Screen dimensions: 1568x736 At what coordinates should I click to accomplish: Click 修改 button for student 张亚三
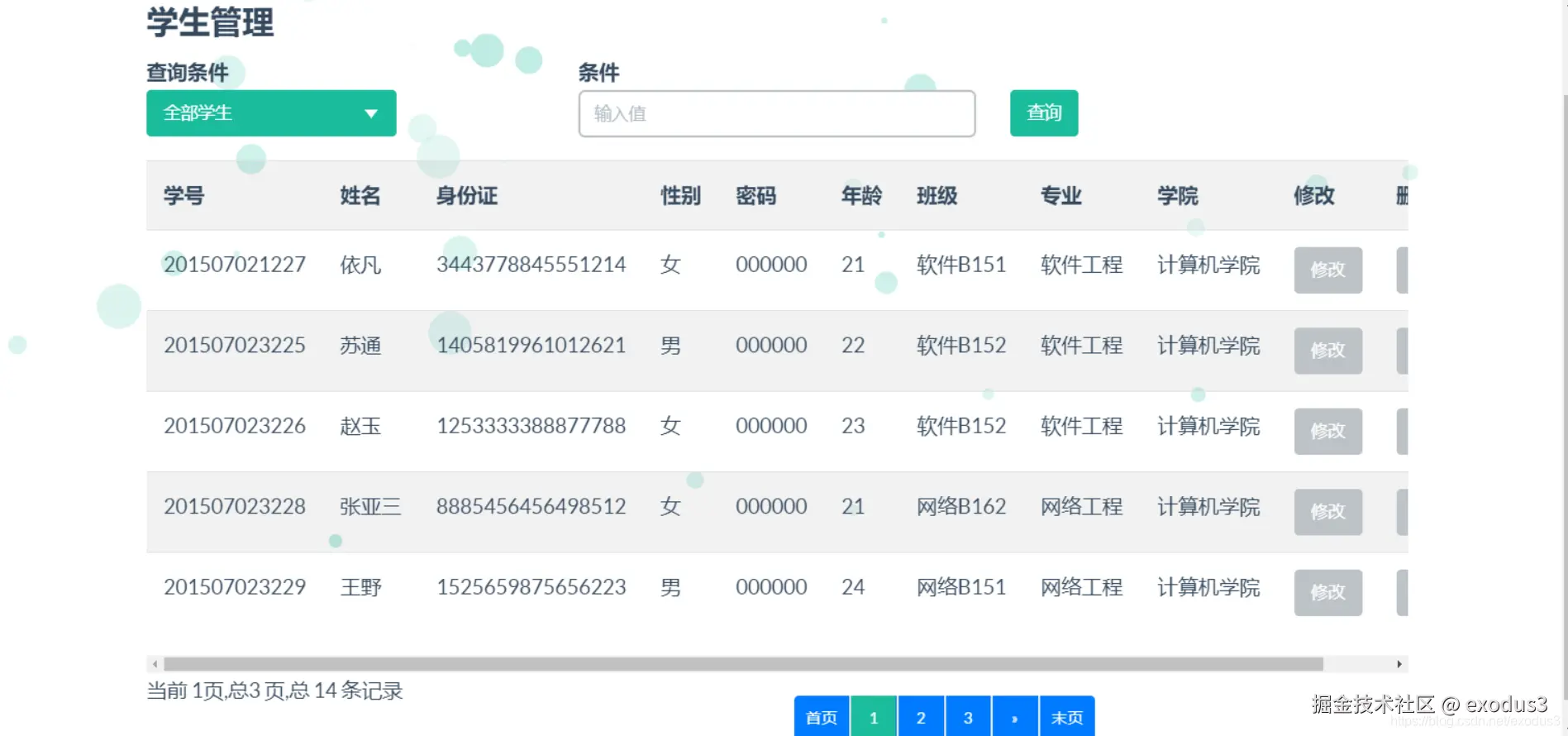pyautogui.click(x=1328, y=512)
